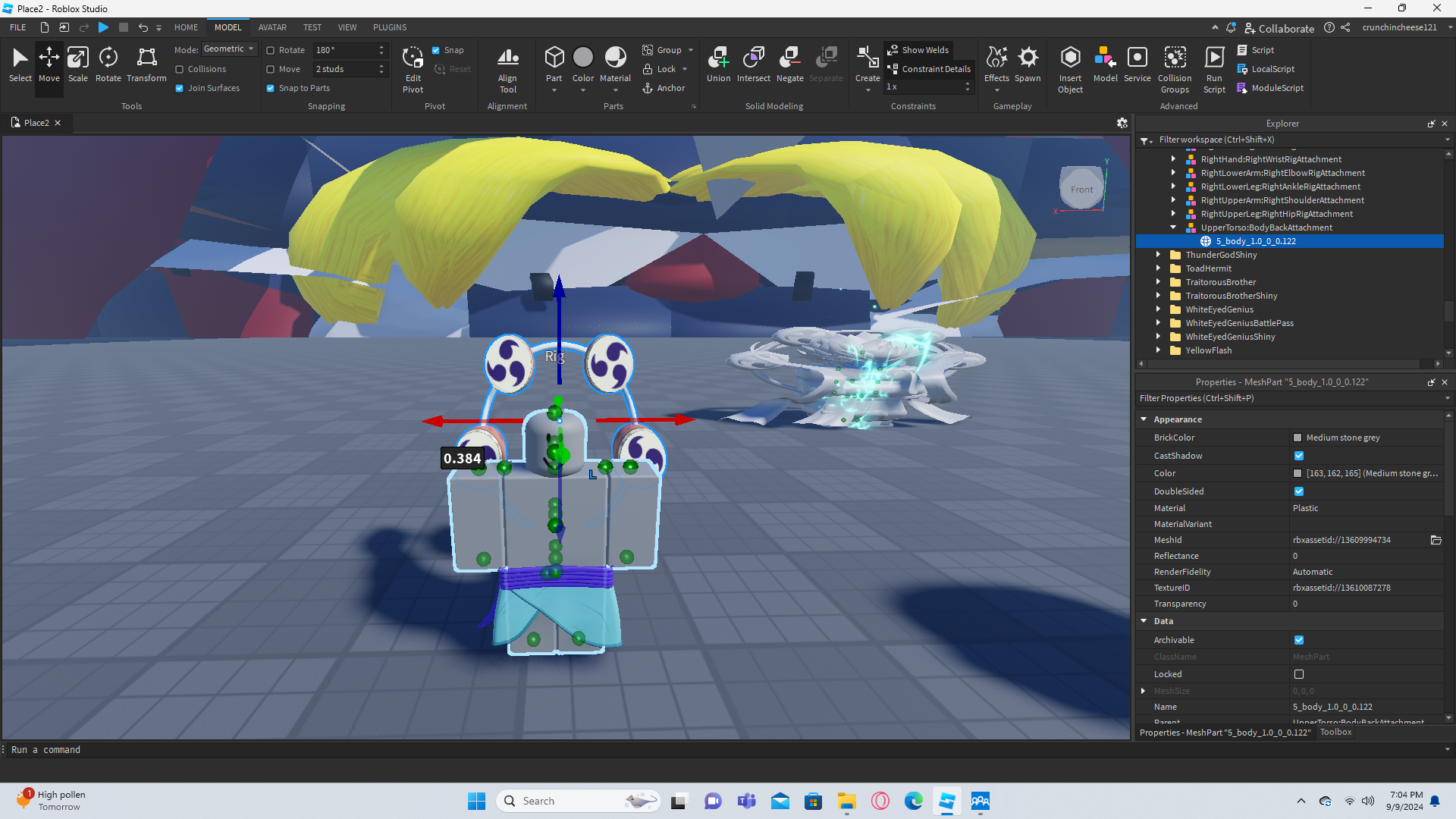Uncheck Join Surfaces
The width and height of the screenshot is (1456, 819).
tap(180, 88)
